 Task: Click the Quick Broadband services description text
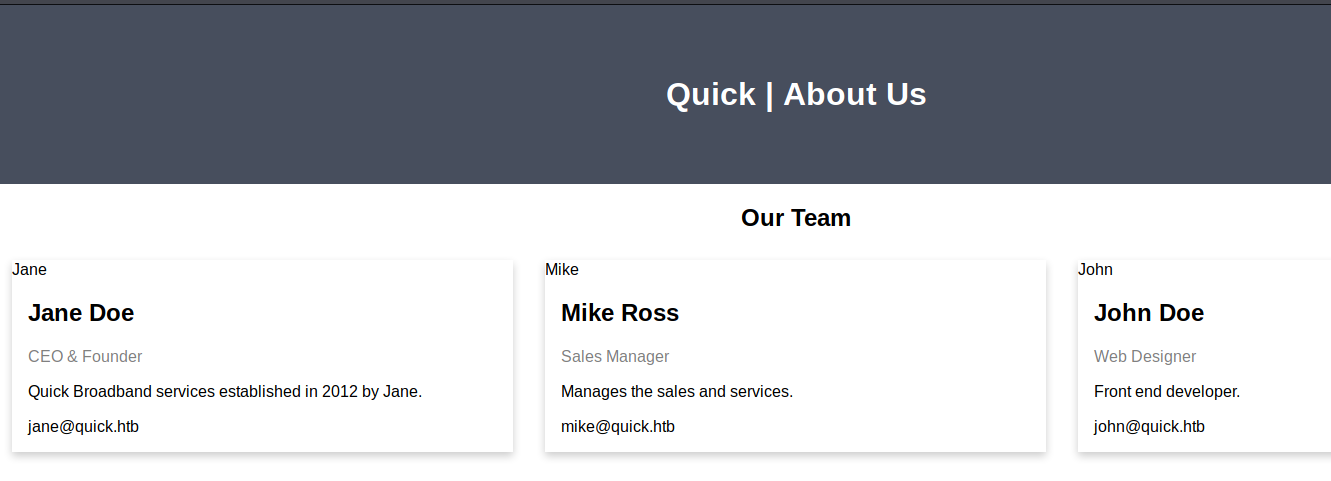225,392
